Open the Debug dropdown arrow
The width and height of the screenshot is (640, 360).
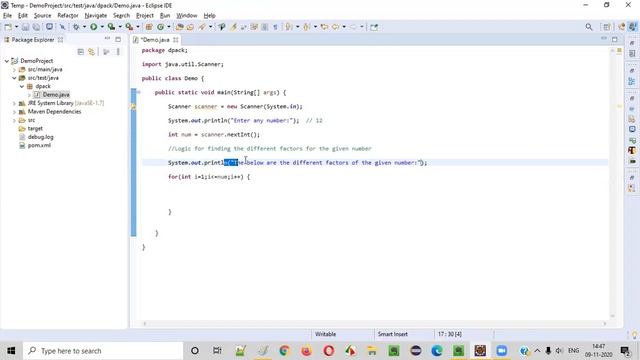(84, 27)
